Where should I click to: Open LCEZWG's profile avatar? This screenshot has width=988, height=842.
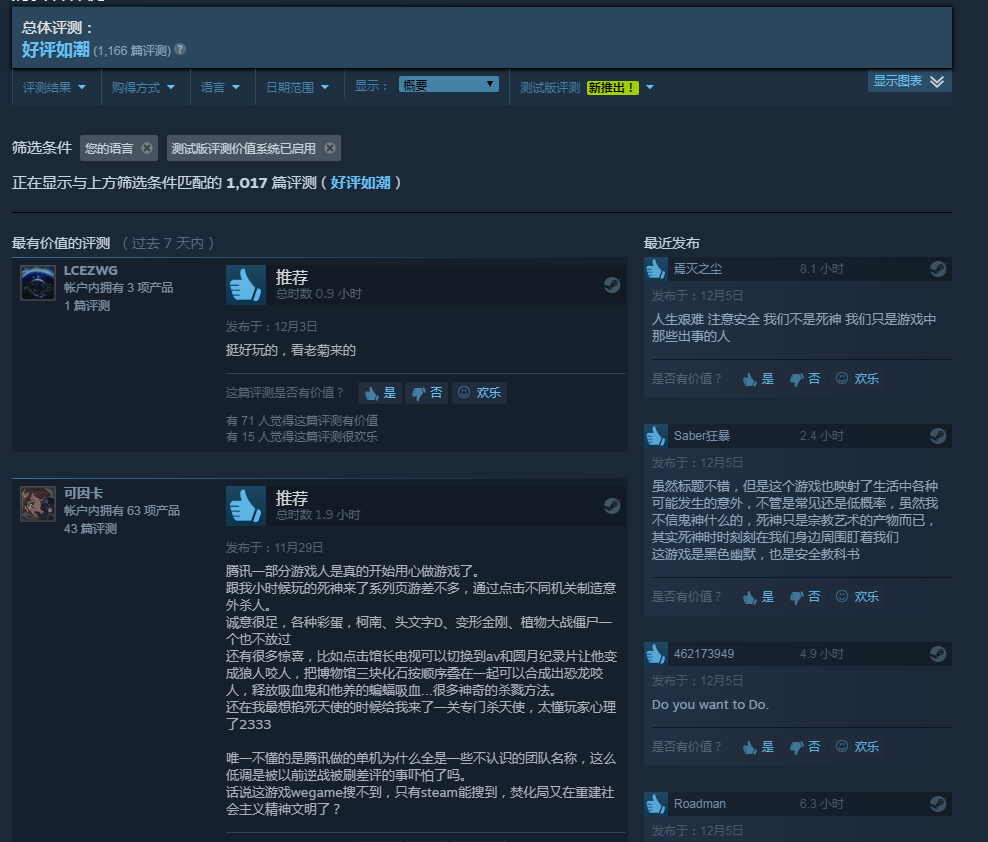click(38, 282)
